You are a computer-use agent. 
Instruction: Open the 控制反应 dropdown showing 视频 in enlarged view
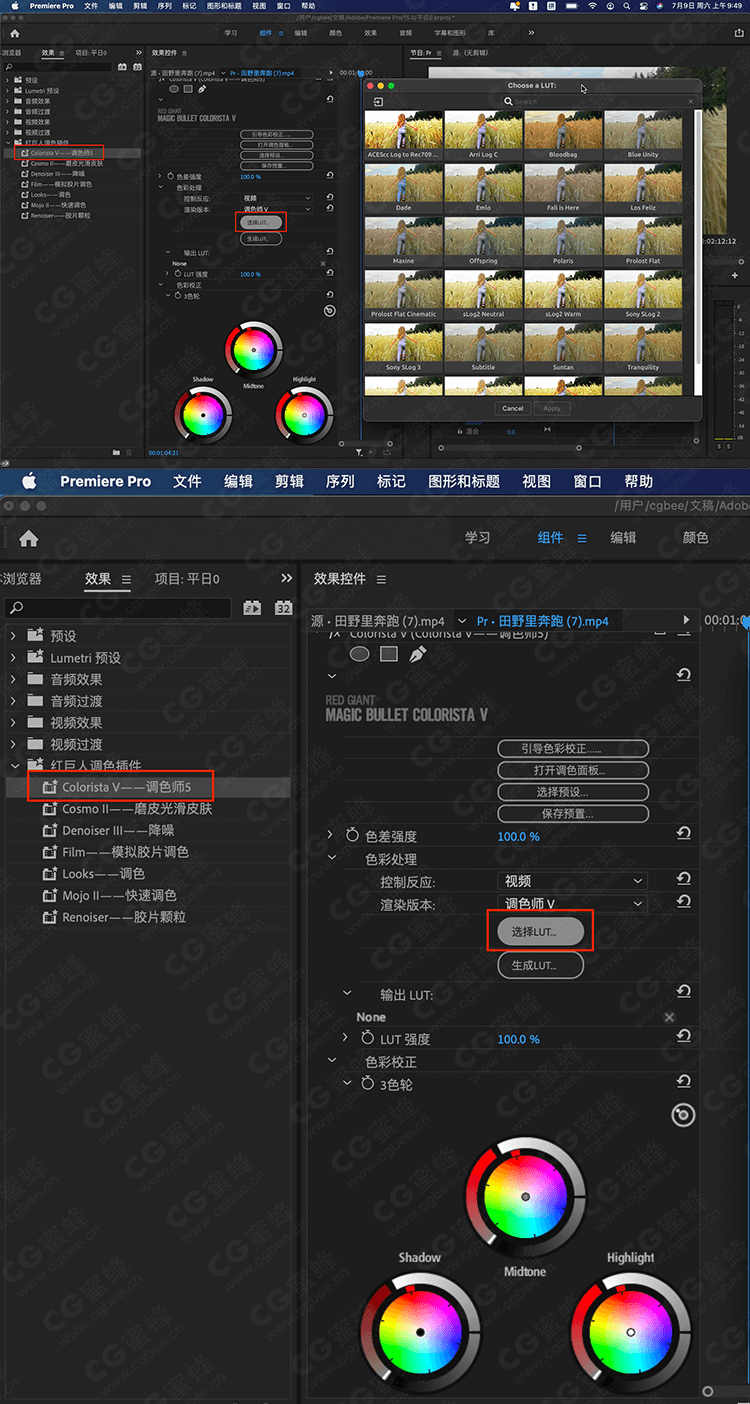tap(573, 881)
